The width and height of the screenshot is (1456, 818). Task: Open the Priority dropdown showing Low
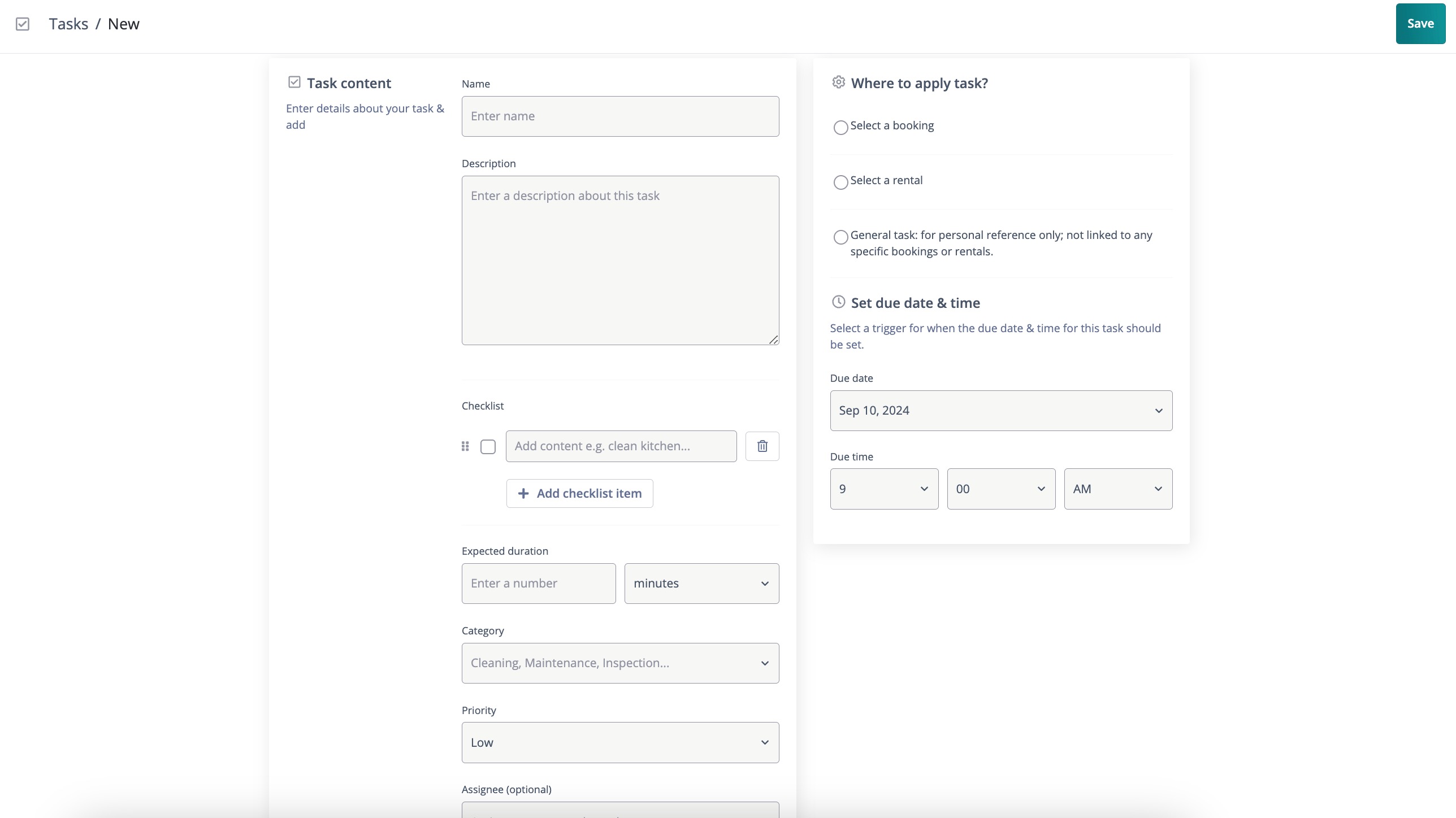tap(620, 742)
